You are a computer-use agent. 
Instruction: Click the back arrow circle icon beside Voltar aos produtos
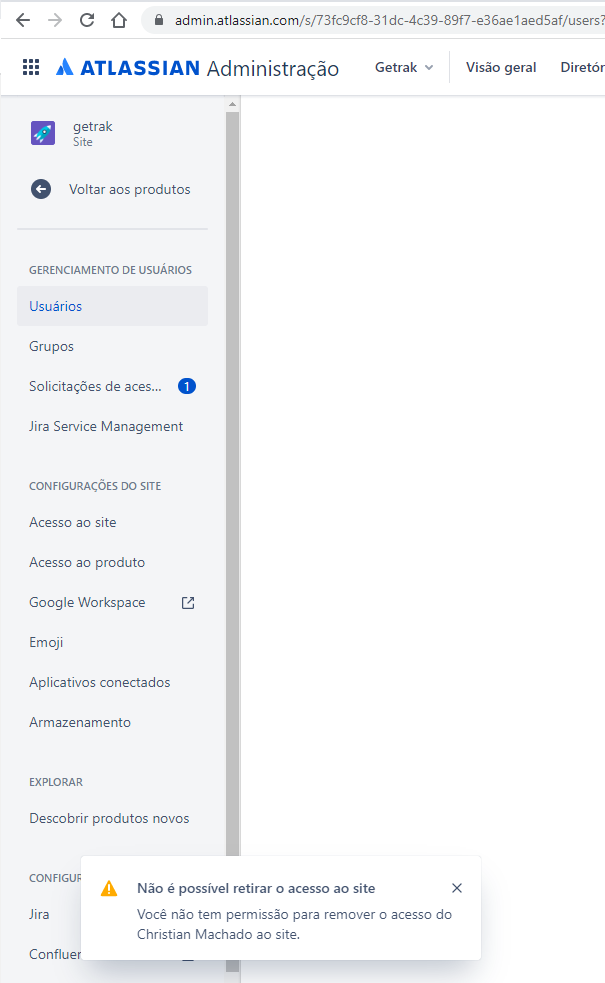[x=41, y=189]
